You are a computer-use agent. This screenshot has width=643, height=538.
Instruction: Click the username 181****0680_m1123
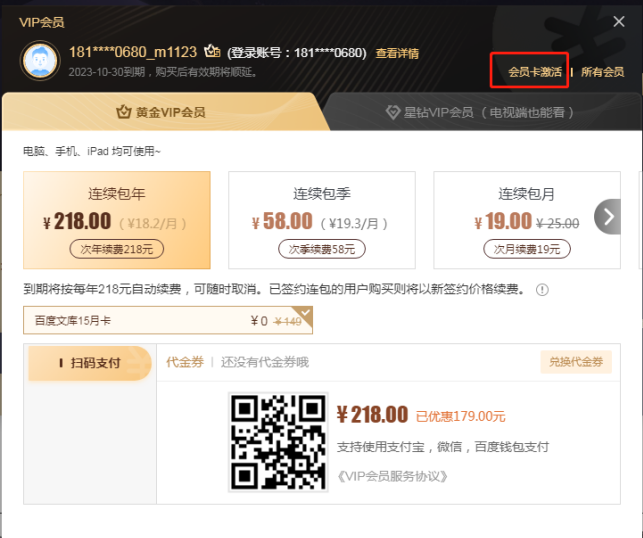pos(131,52)
